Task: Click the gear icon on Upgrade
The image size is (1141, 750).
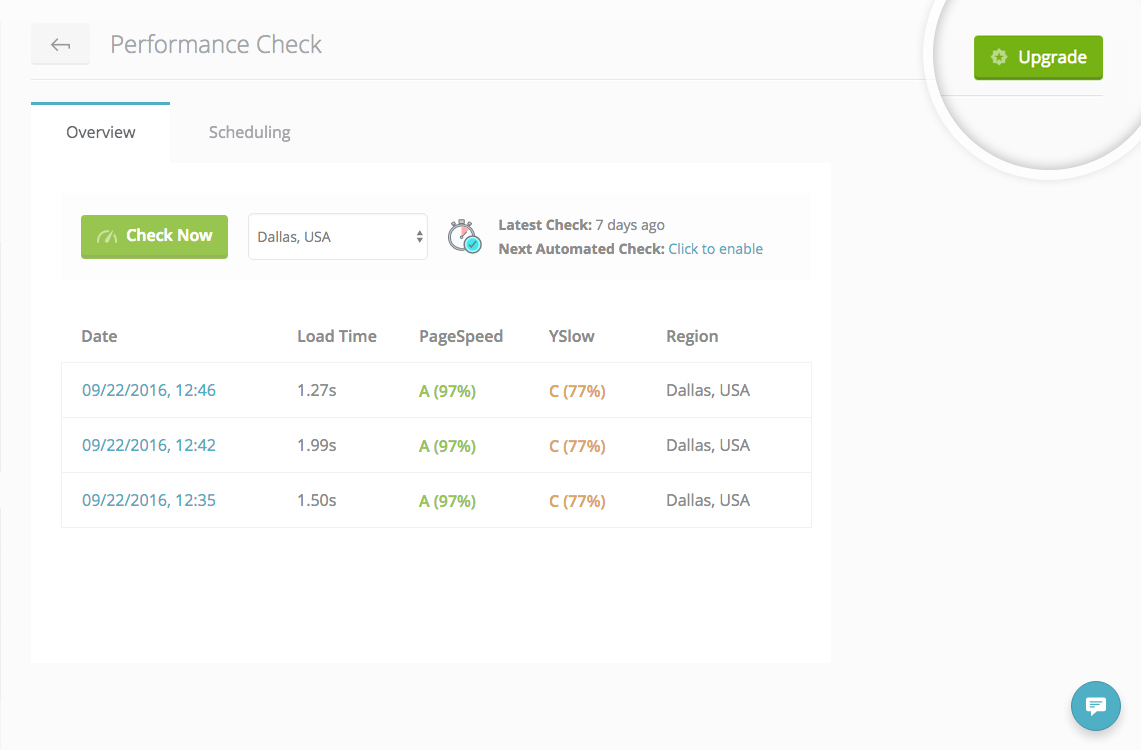Action: (998, 58)
